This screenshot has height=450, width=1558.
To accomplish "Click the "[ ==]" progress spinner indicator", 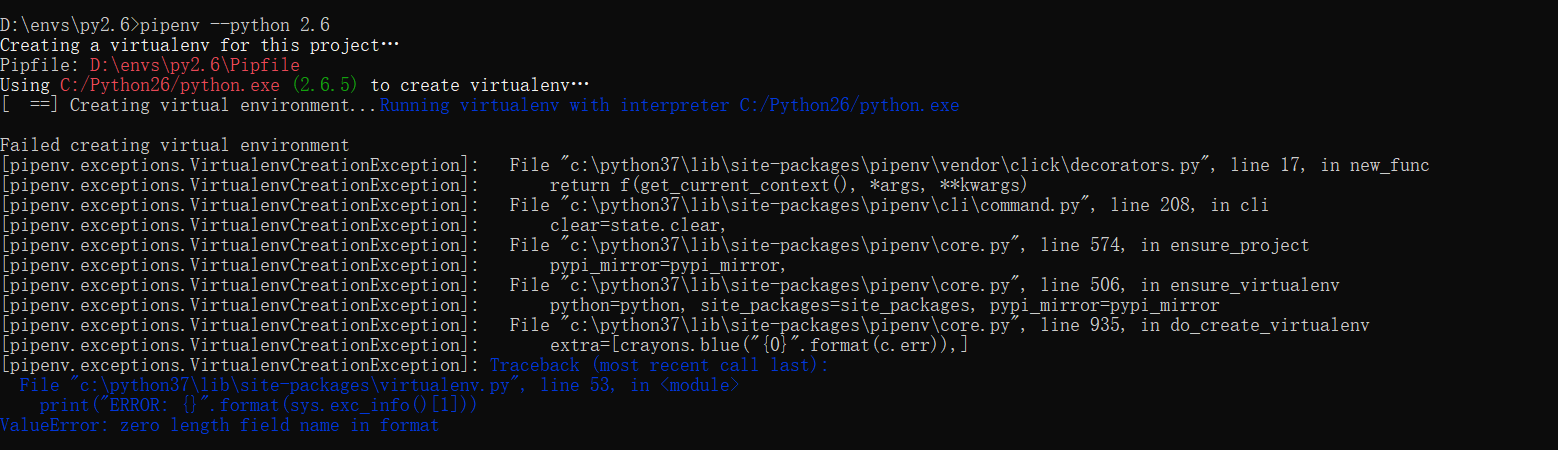I will point(30,105).
